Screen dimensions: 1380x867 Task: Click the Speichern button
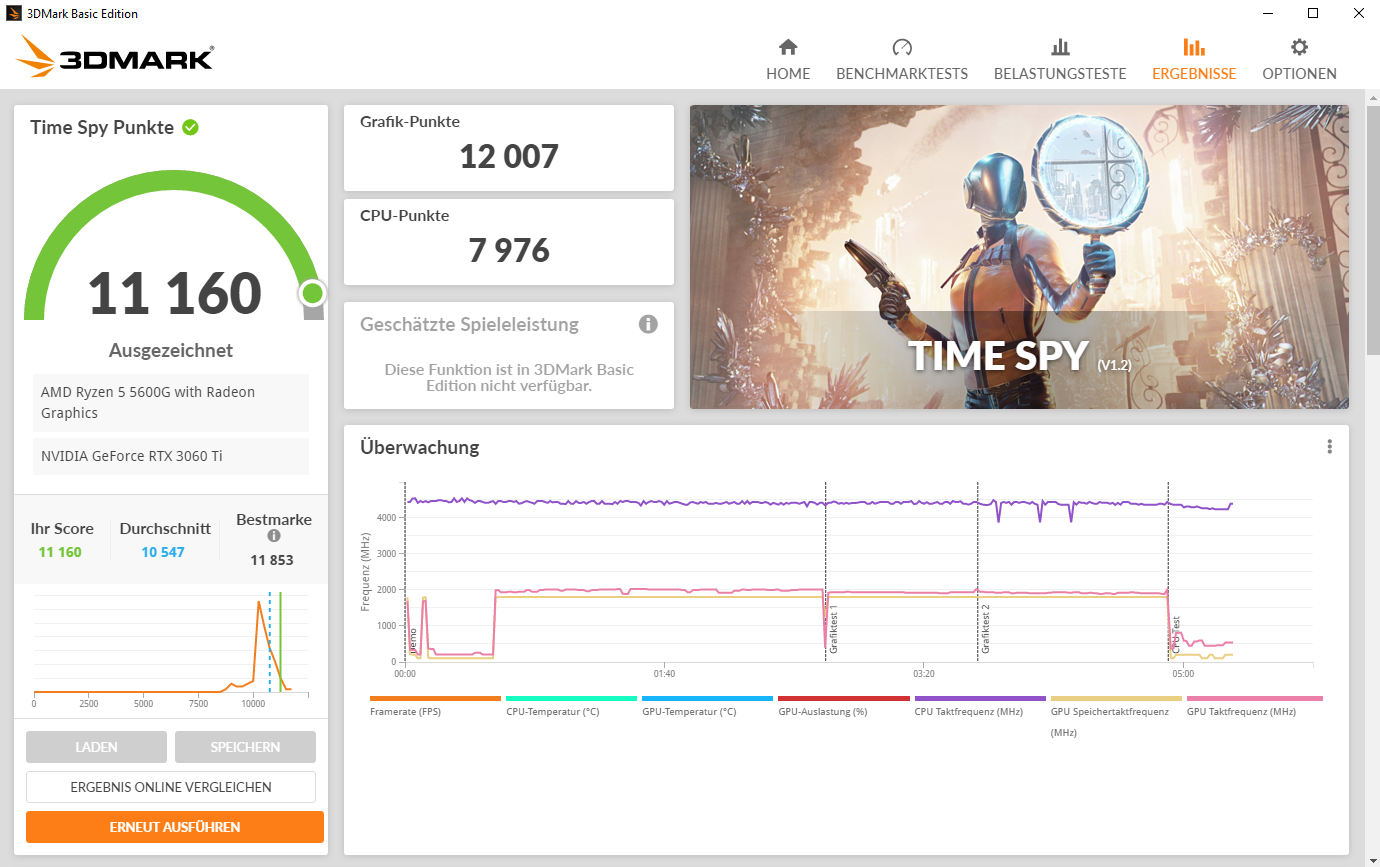245,747
